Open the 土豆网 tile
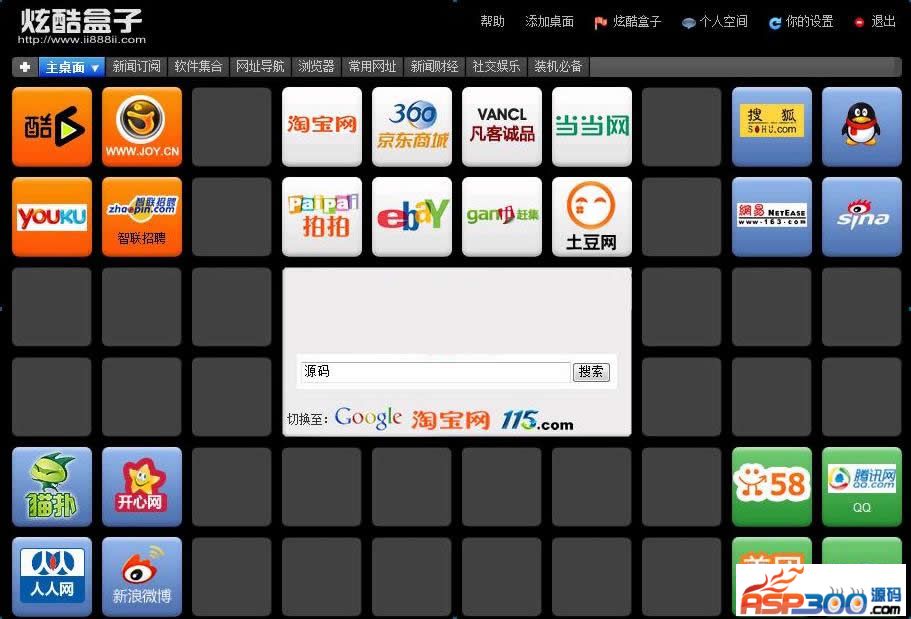 click(x=592, y=217)
